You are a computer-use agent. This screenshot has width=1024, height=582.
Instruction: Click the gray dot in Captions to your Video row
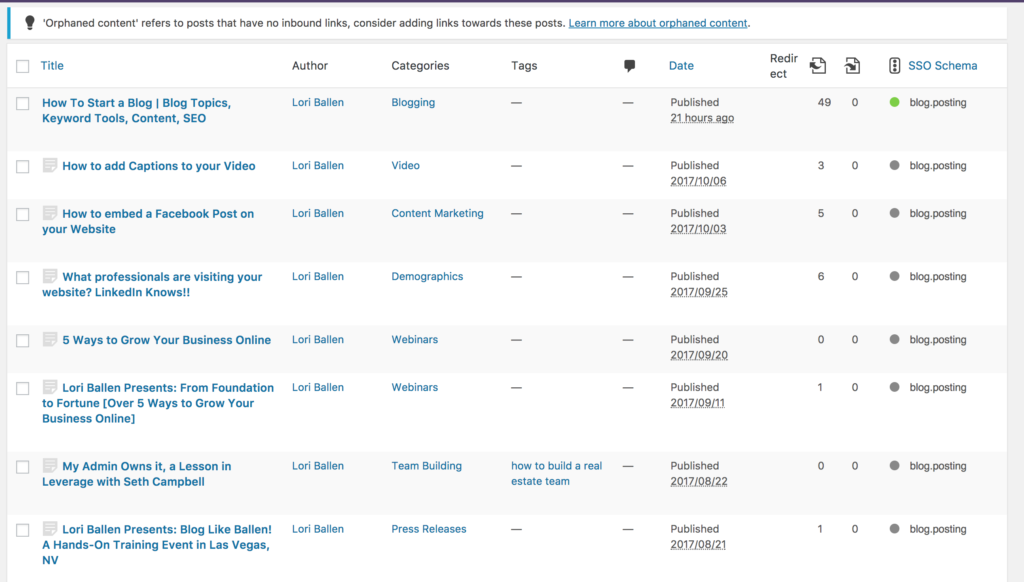tap(895, 165)
